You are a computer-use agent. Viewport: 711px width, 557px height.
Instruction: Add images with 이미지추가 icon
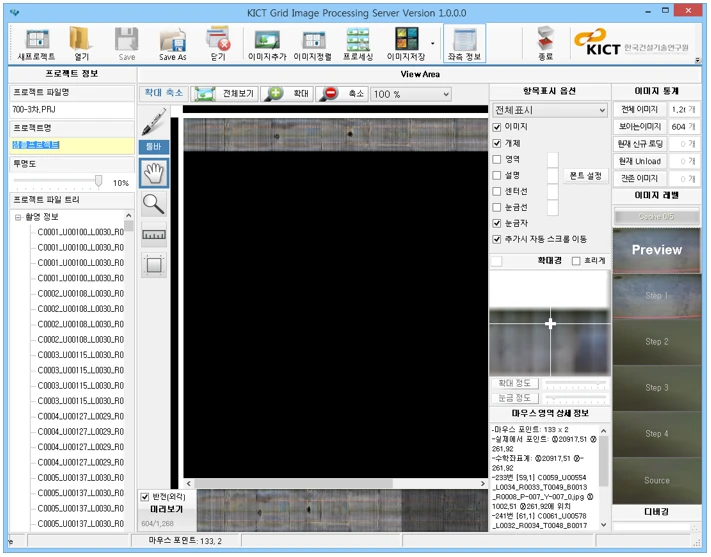click(x=267, y=44)
